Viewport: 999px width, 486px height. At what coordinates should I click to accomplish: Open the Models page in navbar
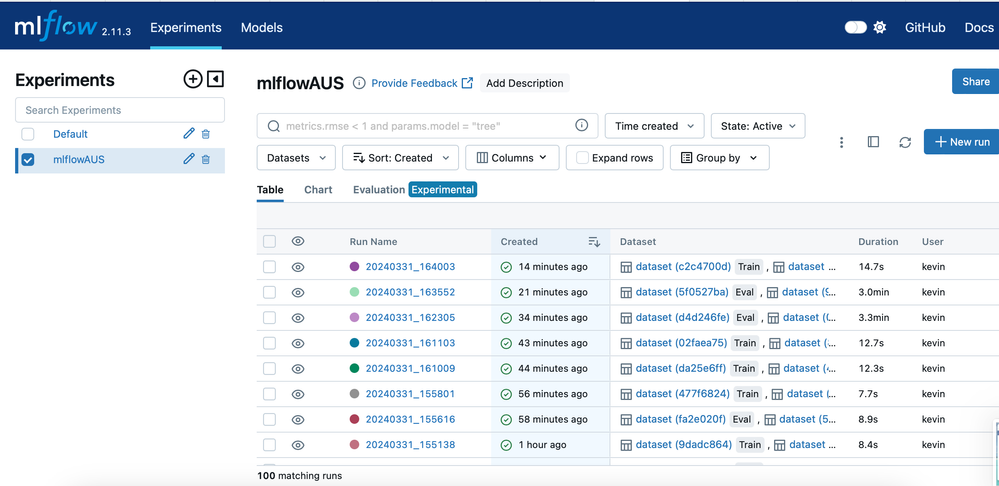click(262, 28)
